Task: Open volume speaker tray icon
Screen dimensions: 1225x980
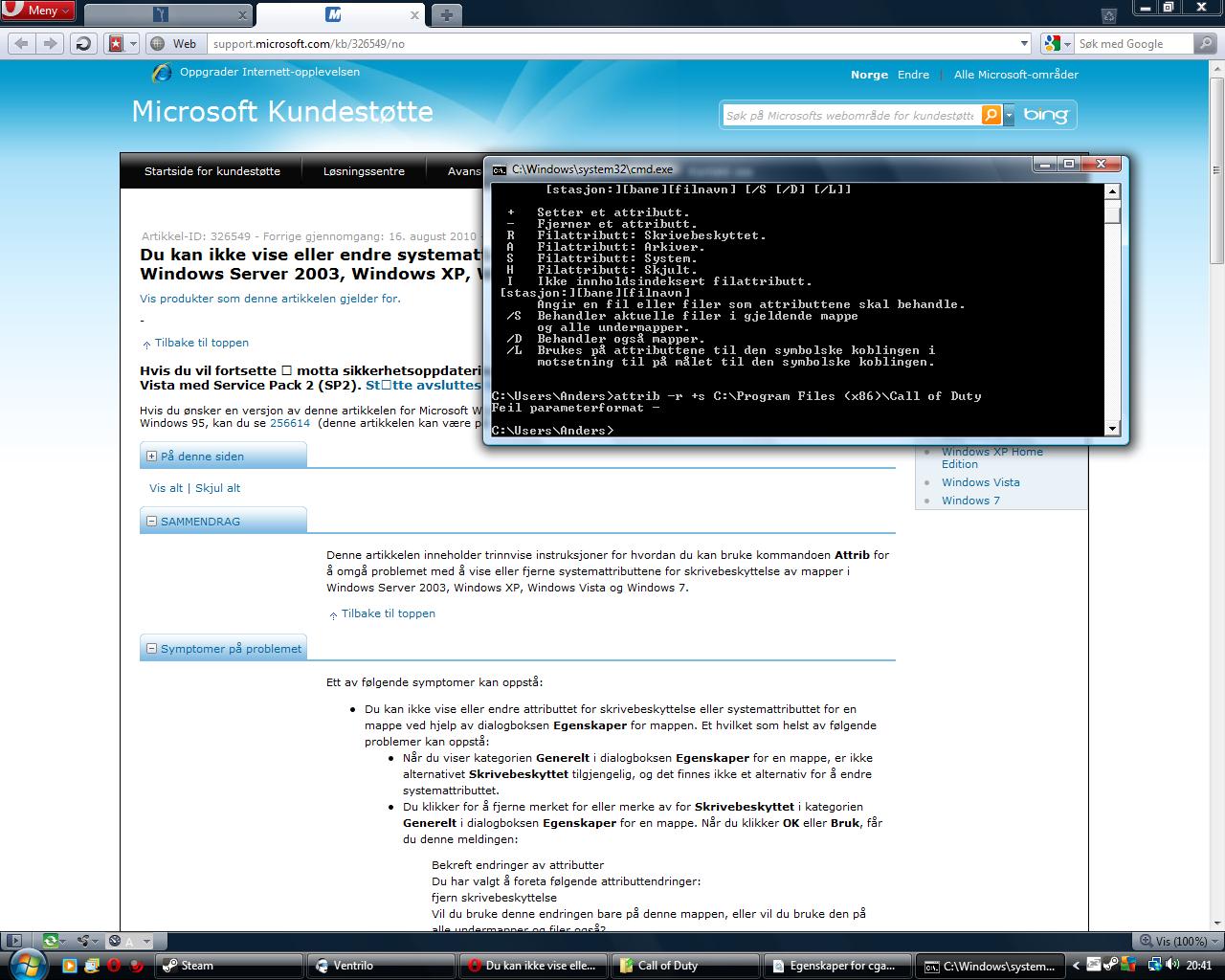Action: coord(1171,966)
